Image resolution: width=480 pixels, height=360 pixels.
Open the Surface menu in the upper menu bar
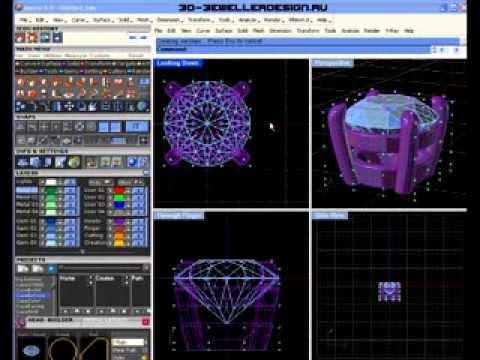click(102, 20)
